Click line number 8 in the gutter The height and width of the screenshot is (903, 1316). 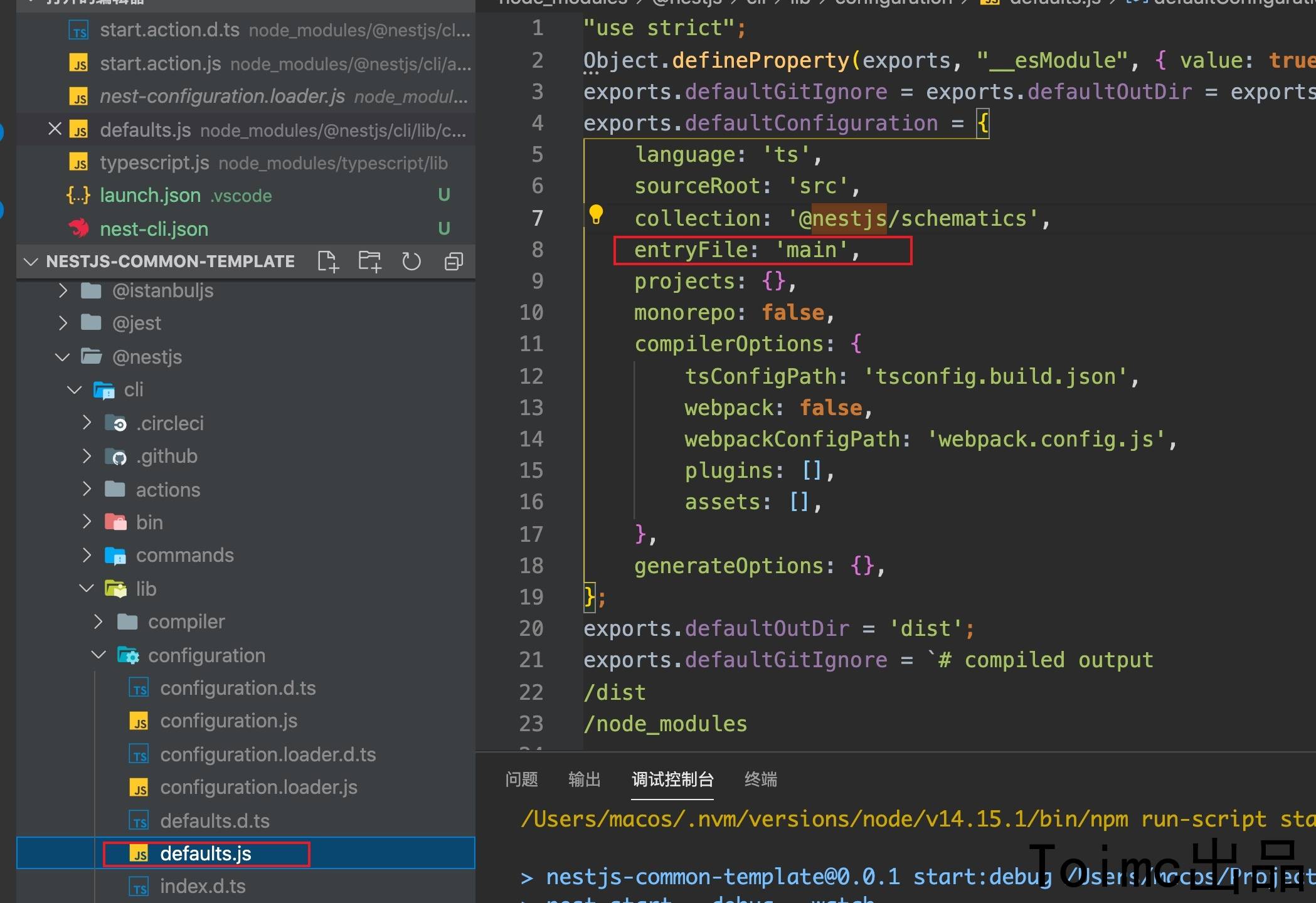(x=537, y=250)
